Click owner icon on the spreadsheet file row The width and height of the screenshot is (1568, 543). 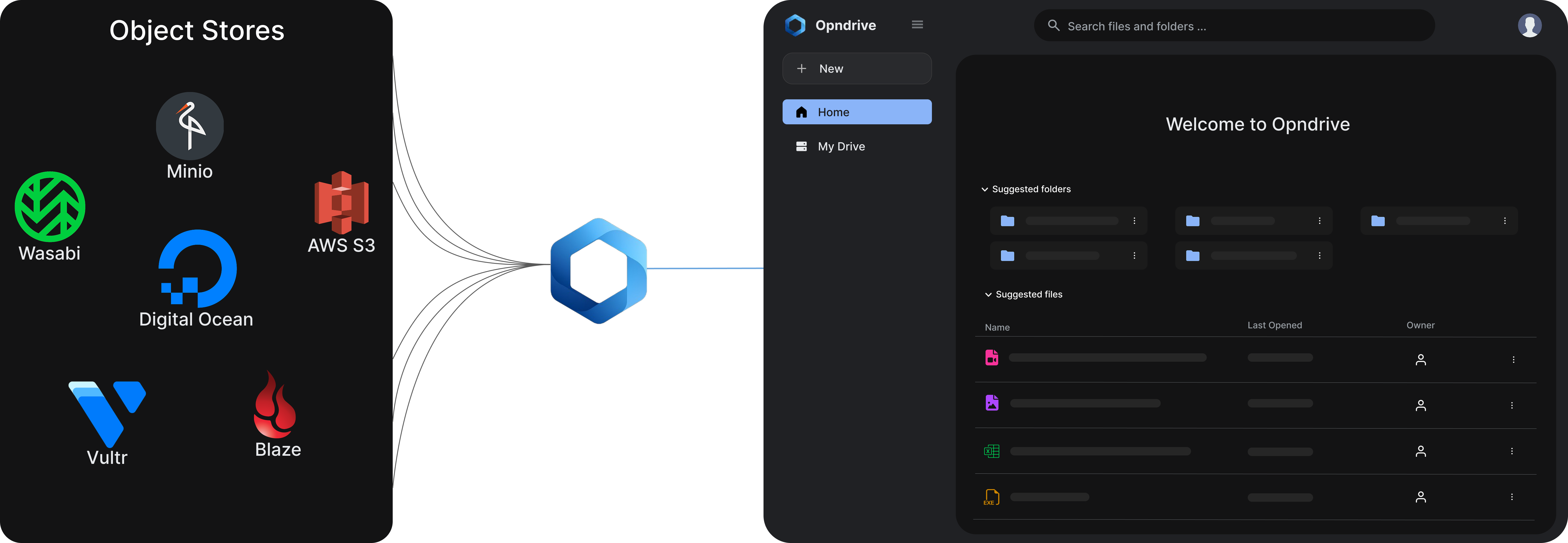tap(1421, 451)
